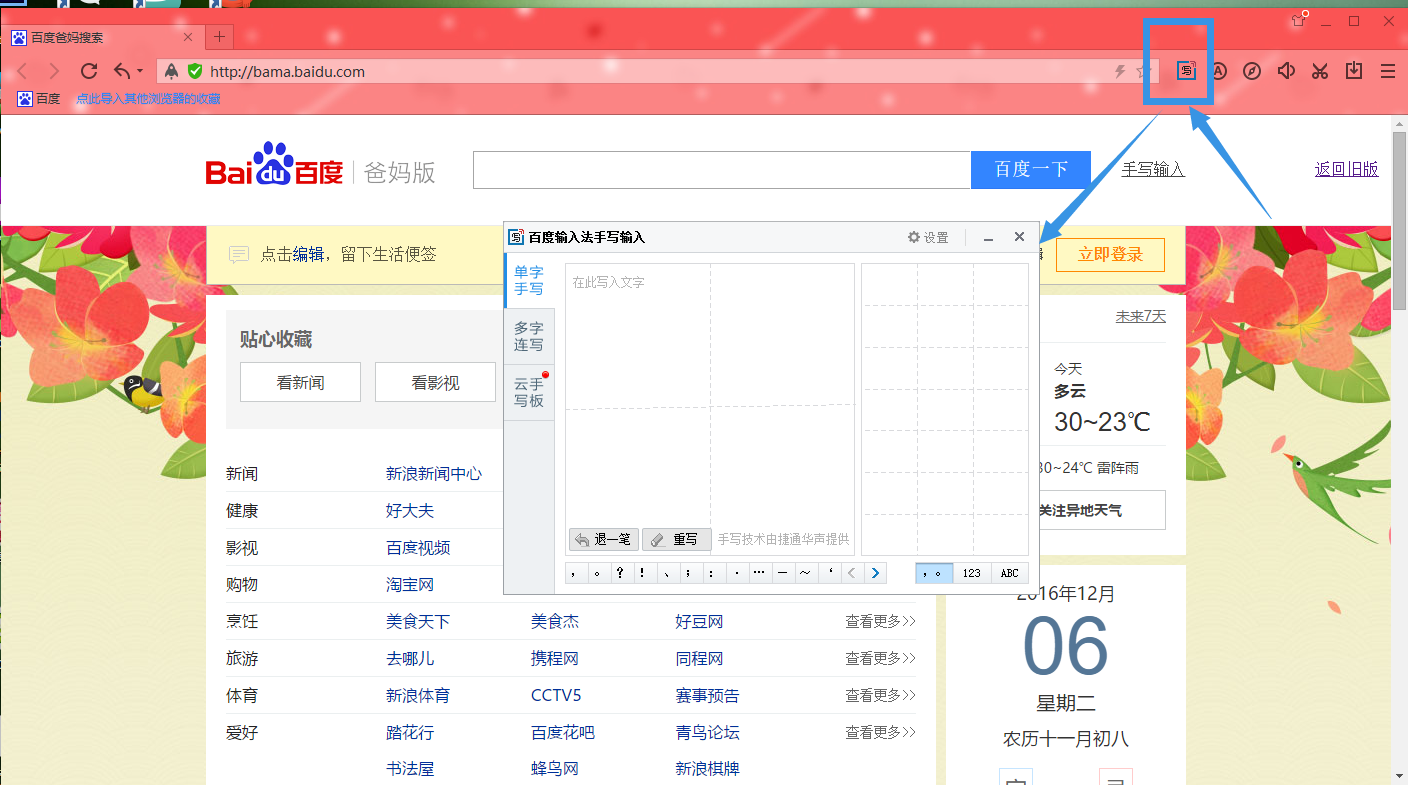
Task: Expand 查看更多>> in the 烹饪 row
Action: [880, 622]
